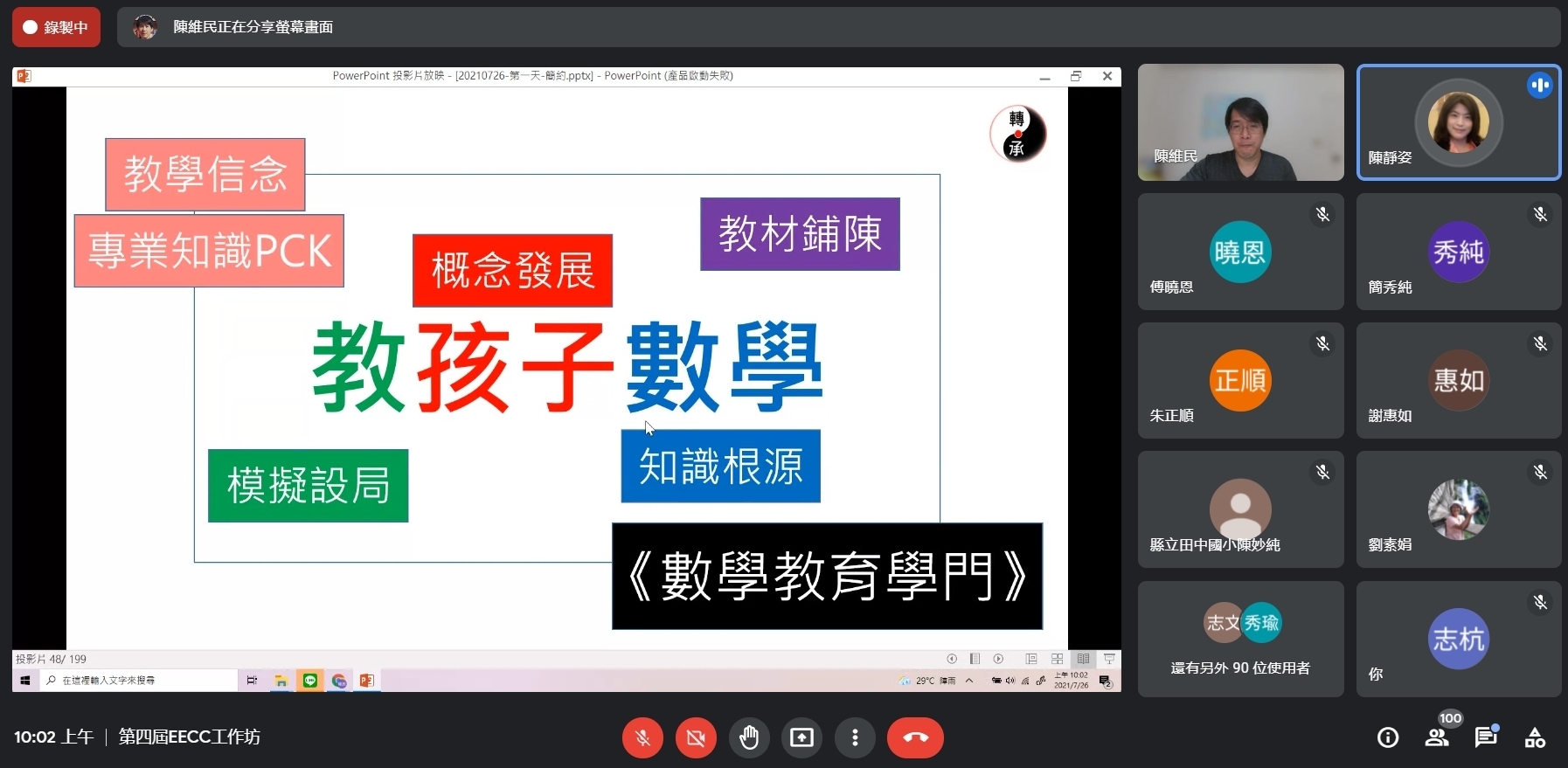This screenshot has width=1568, height=768.
Task: Open the meeting details info icon
Action: coord(1387,738)
